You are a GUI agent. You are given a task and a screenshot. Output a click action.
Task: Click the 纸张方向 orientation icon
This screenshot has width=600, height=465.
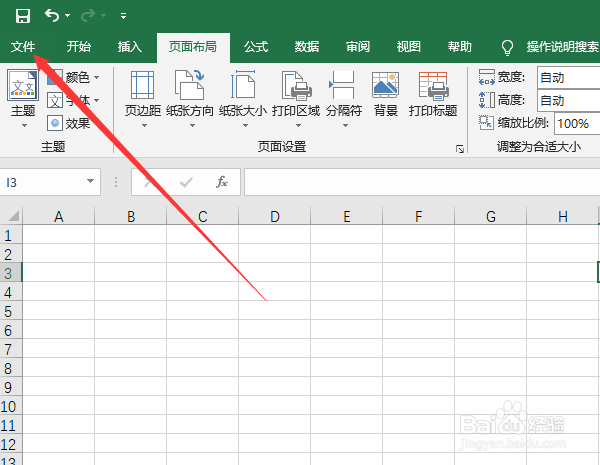pos(189,85)
